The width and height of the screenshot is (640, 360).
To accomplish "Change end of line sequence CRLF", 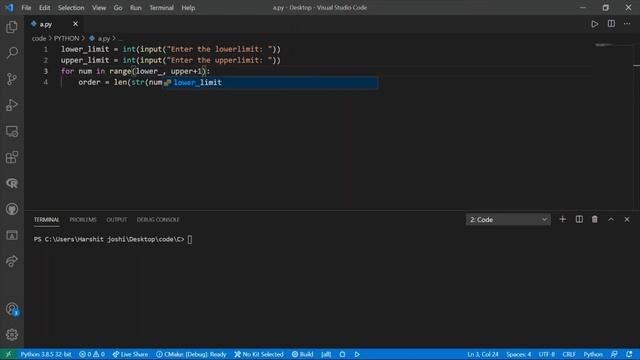I will (569, 354).
